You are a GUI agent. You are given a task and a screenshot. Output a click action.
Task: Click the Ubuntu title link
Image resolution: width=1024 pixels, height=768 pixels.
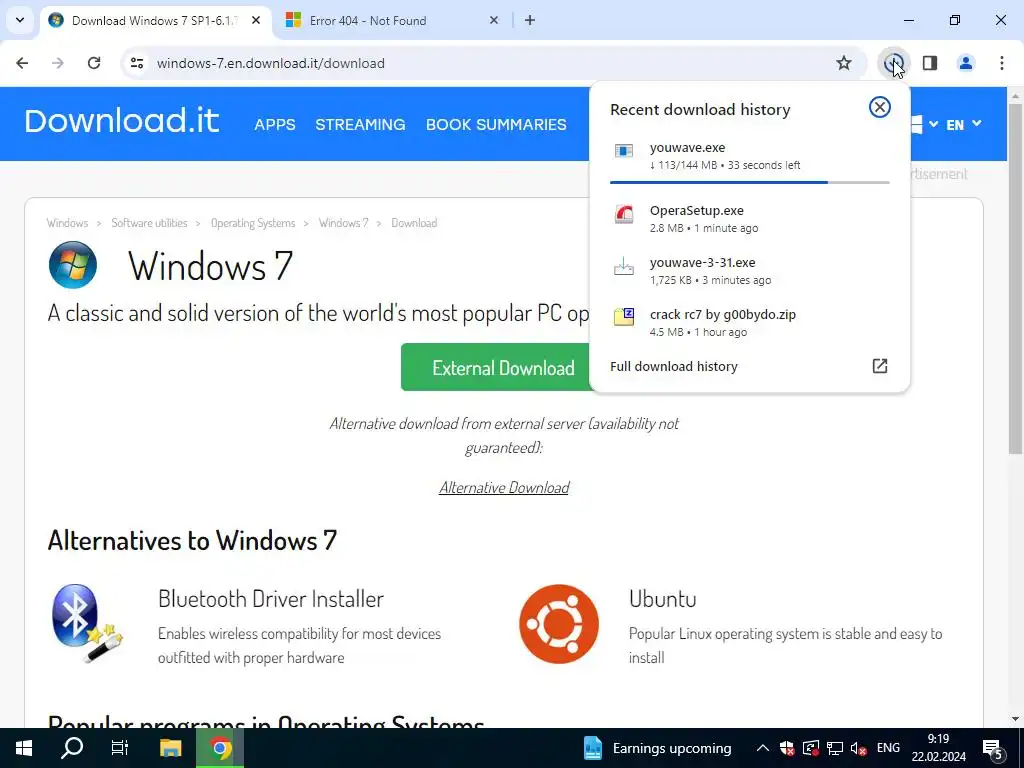(x=663, y=599)
